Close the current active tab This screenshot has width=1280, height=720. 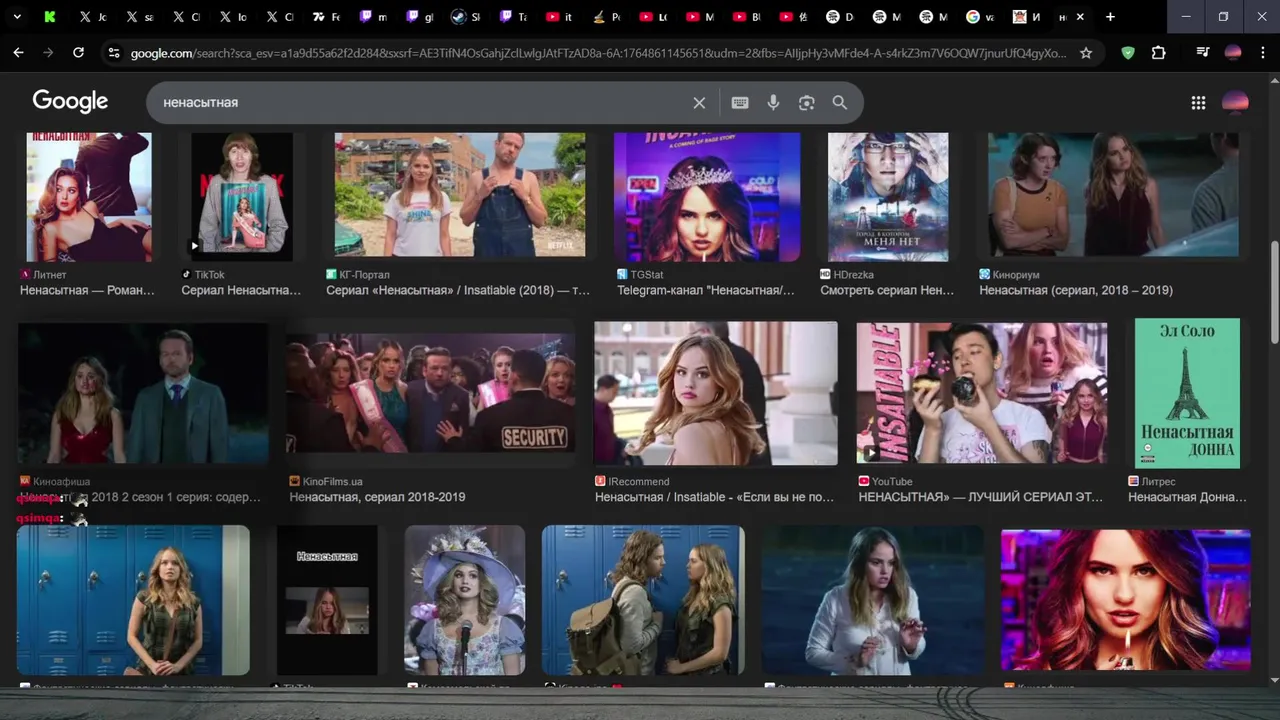pyautogui.click(x=1080, y=17)
